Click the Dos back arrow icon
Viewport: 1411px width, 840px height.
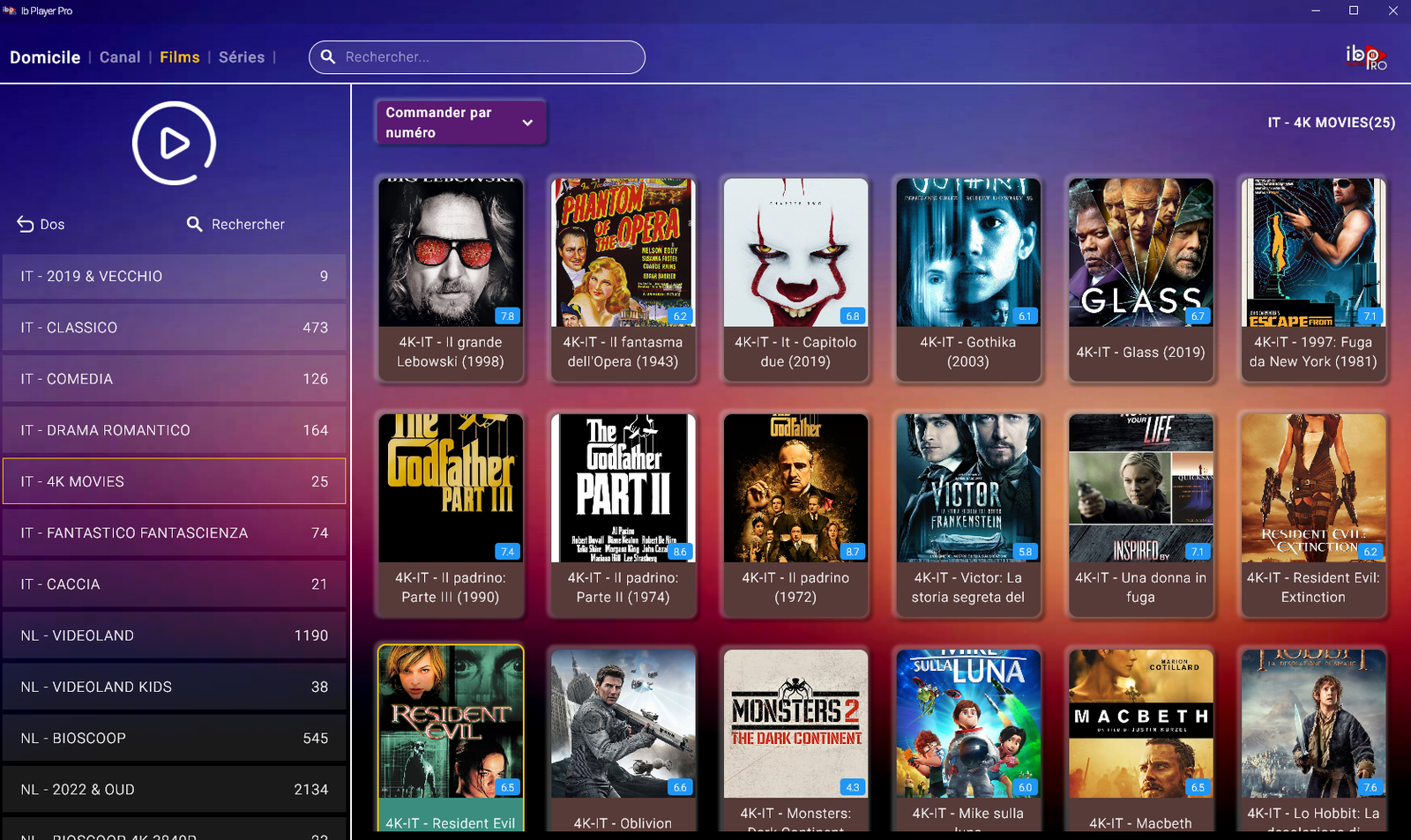(x=26, y=224)
